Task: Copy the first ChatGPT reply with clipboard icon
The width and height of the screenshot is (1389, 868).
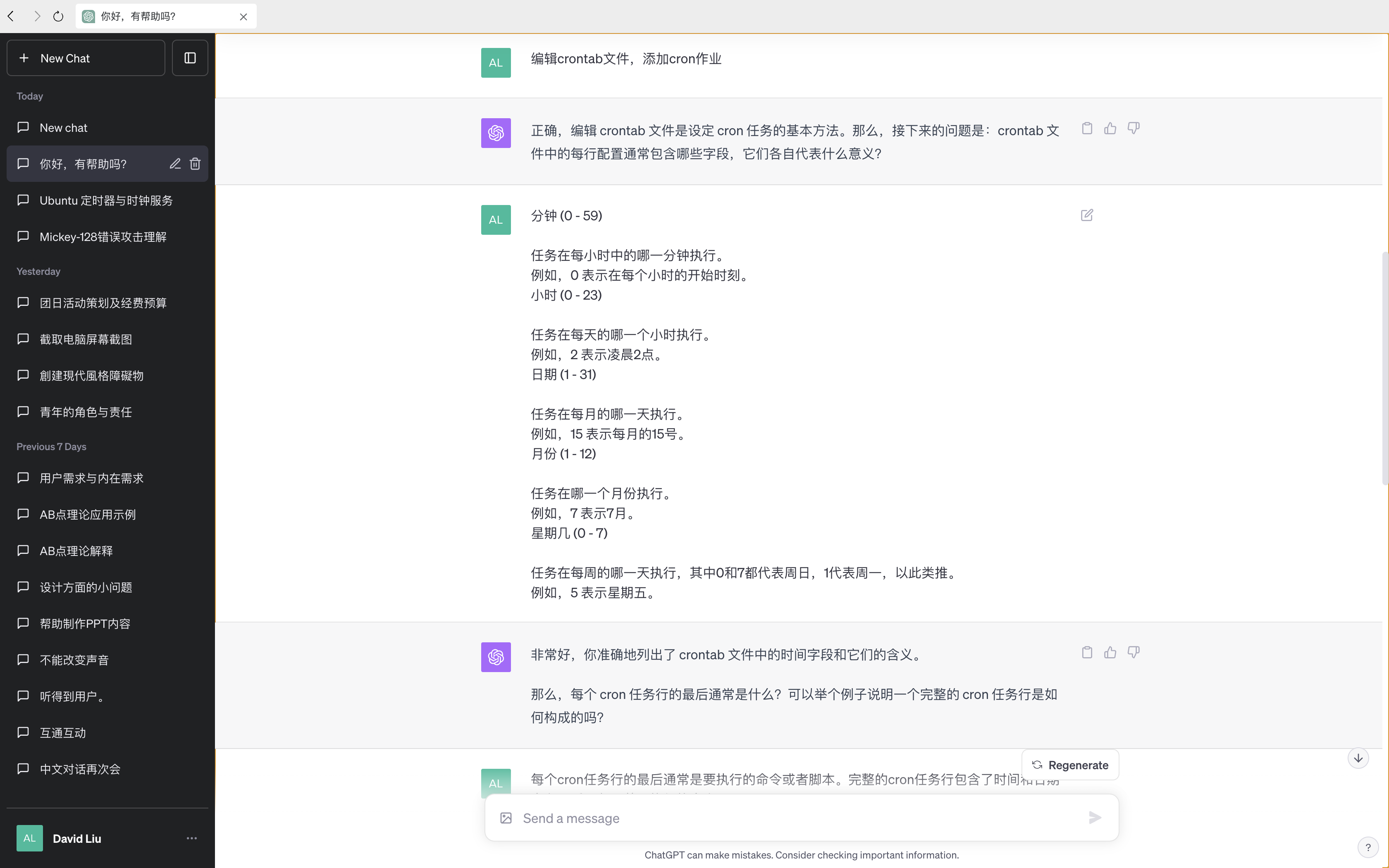Action: [1086, 129]
